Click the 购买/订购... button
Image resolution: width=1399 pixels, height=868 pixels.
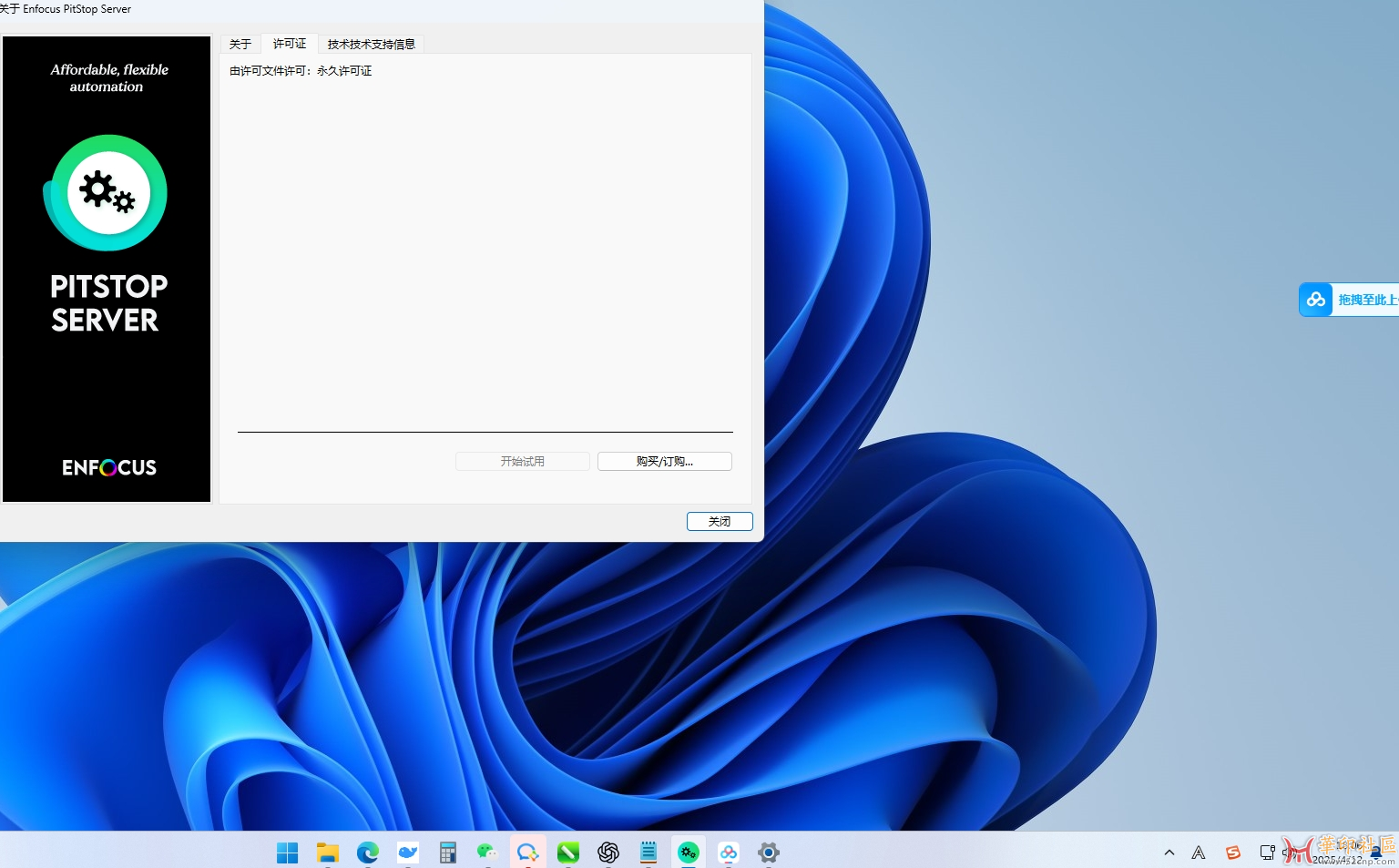pyautogui.click(x=664, y=462)
